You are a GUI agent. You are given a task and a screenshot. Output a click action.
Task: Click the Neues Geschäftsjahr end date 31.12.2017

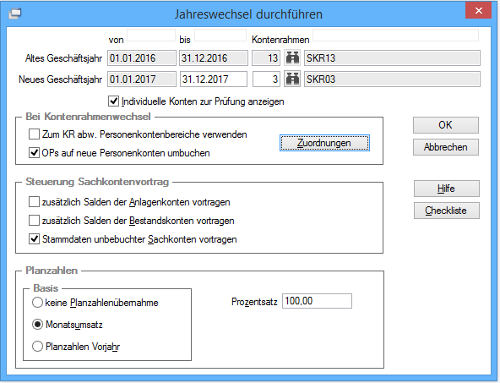tap(214, 79)
